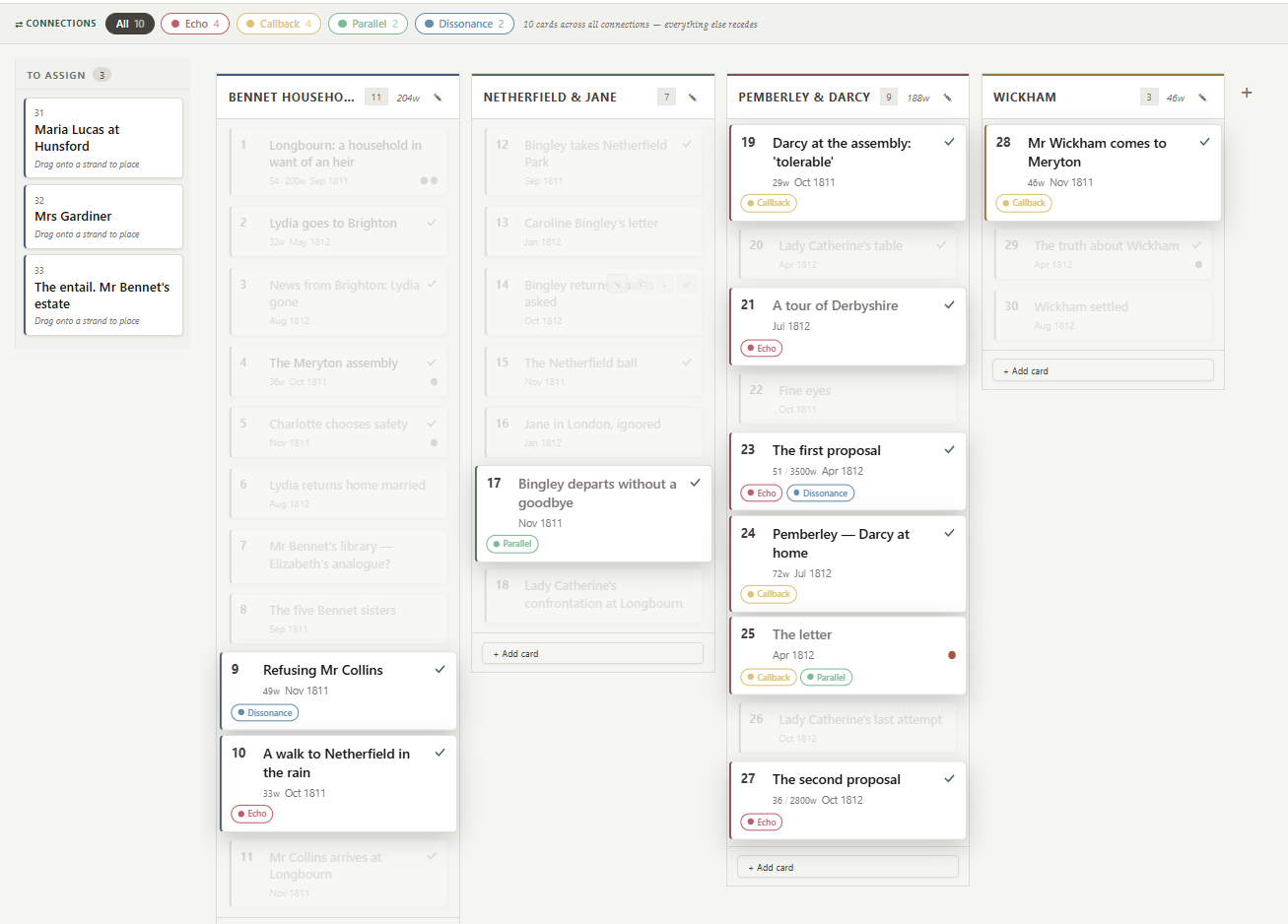Click the Bennet Household card count 11
This screenshot has width=1288, height=924.
[375, 98]
